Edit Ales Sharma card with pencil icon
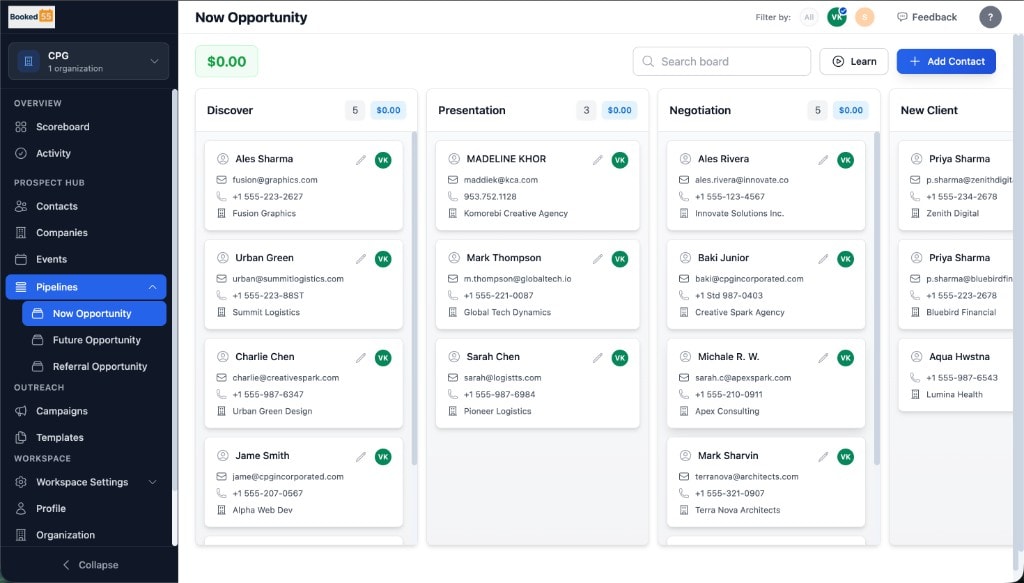The width and height of the screenshot is (1024, 583). (360, 160)
